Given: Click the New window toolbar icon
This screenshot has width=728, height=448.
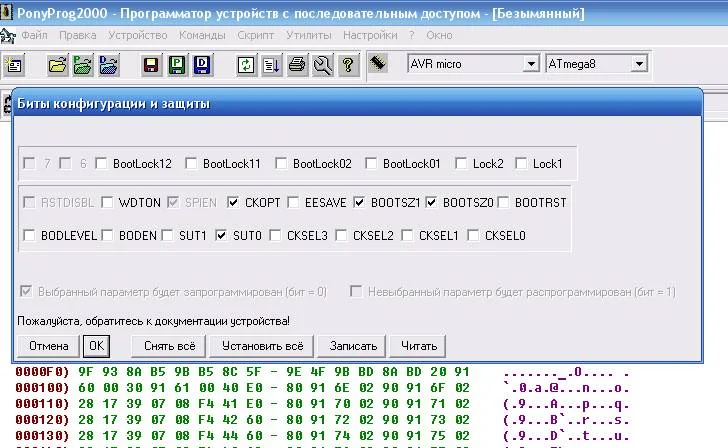Looking at the screenshot, I should 14,65.
